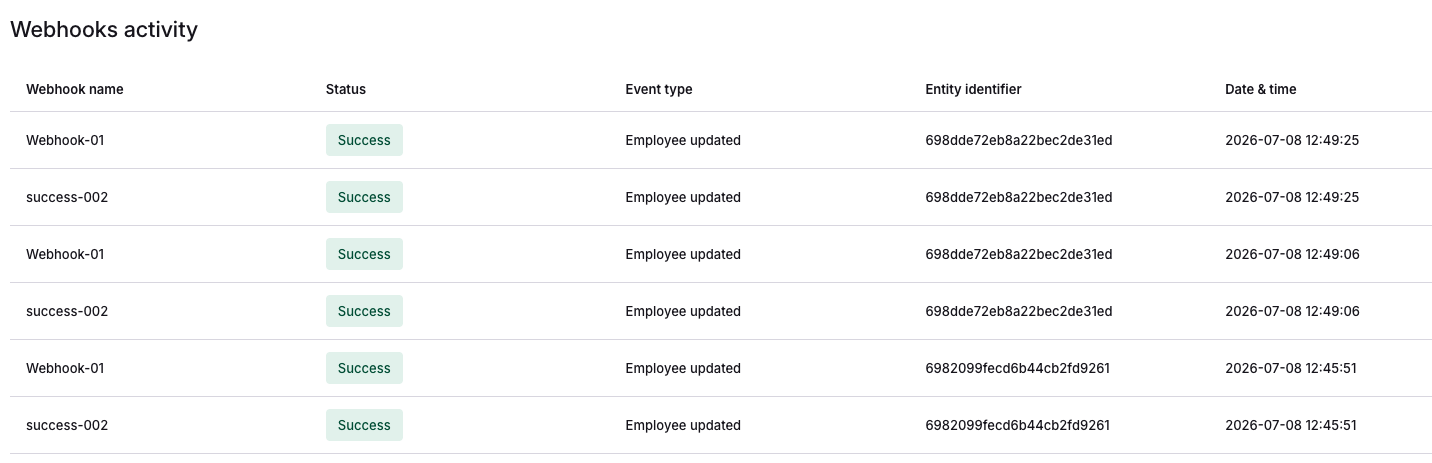Screen dimensions: 1432x463
Task: Click the 12:45:51 timestamp of success-002
Action: [x=1291, y=425]
